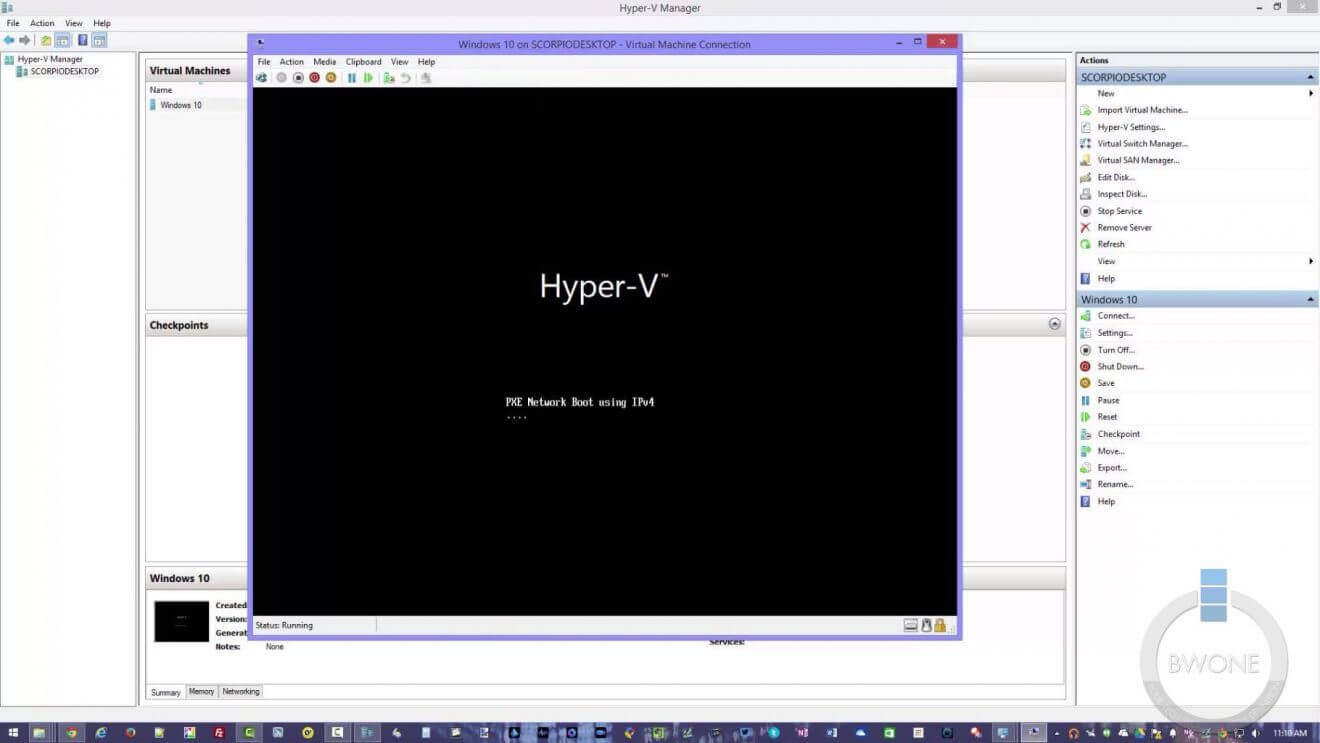Open Virtual Switch Manager from Actions pane

pyautogui.click(x=1142, y=143)
